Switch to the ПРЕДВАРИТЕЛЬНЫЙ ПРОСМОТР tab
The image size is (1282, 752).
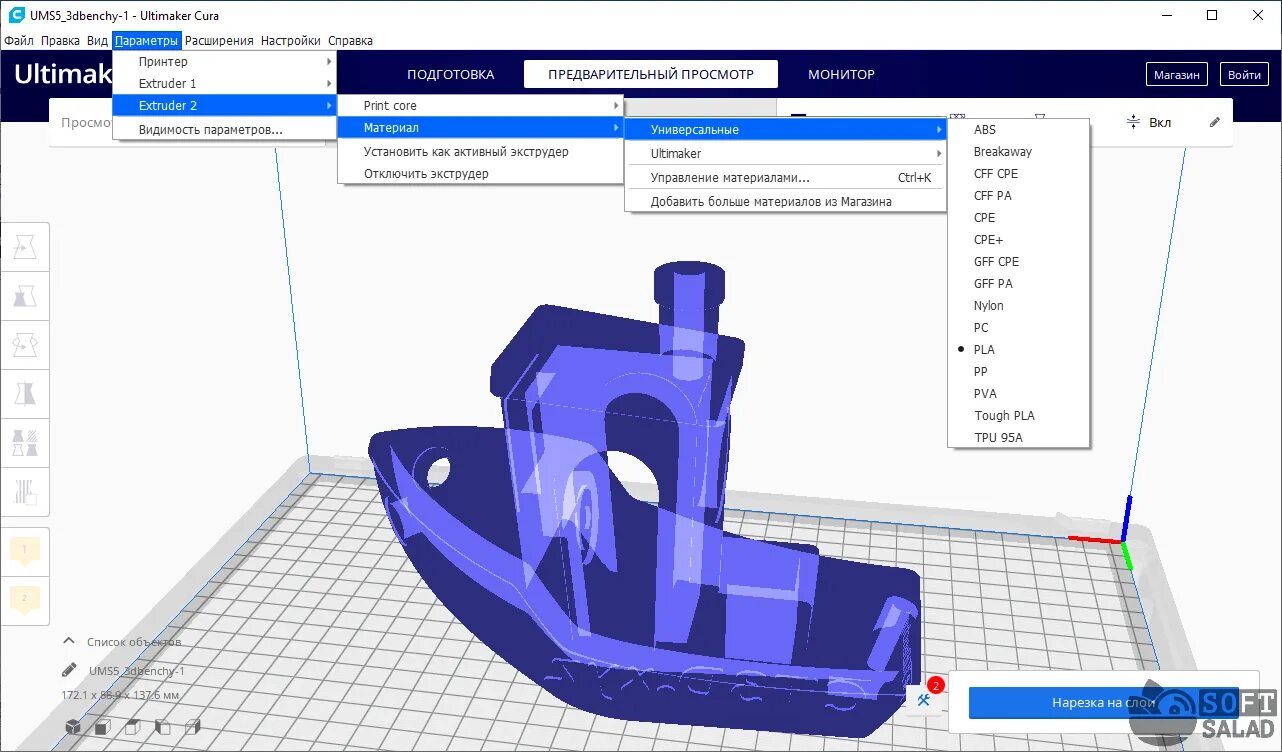click(650, 75)
